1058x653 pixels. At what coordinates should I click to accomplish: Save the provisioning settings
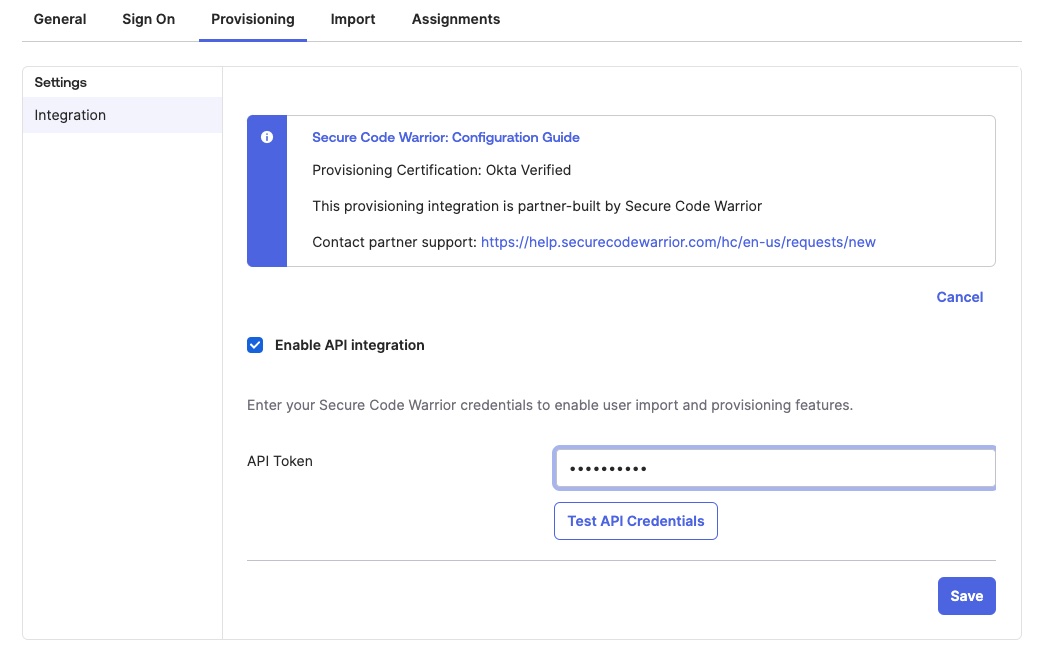966,596
